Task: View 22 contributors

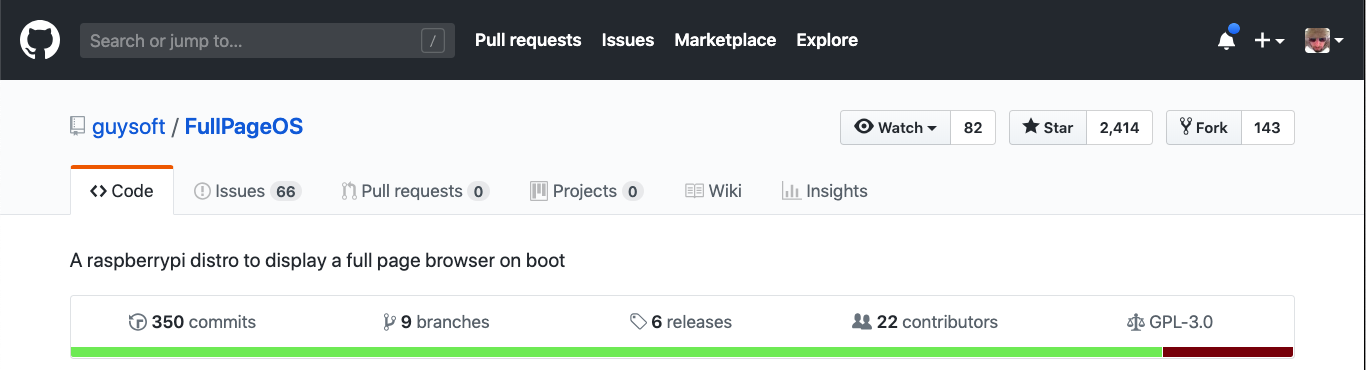Action: [x=925, y=322]
